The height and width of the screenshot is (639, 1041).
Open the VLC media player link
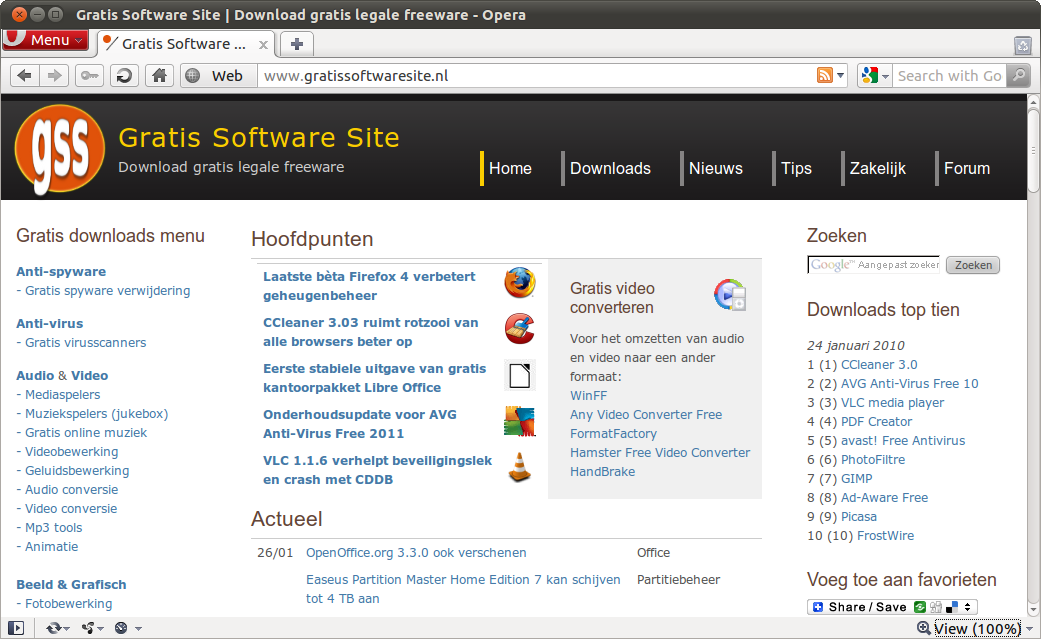pos(892,403)
